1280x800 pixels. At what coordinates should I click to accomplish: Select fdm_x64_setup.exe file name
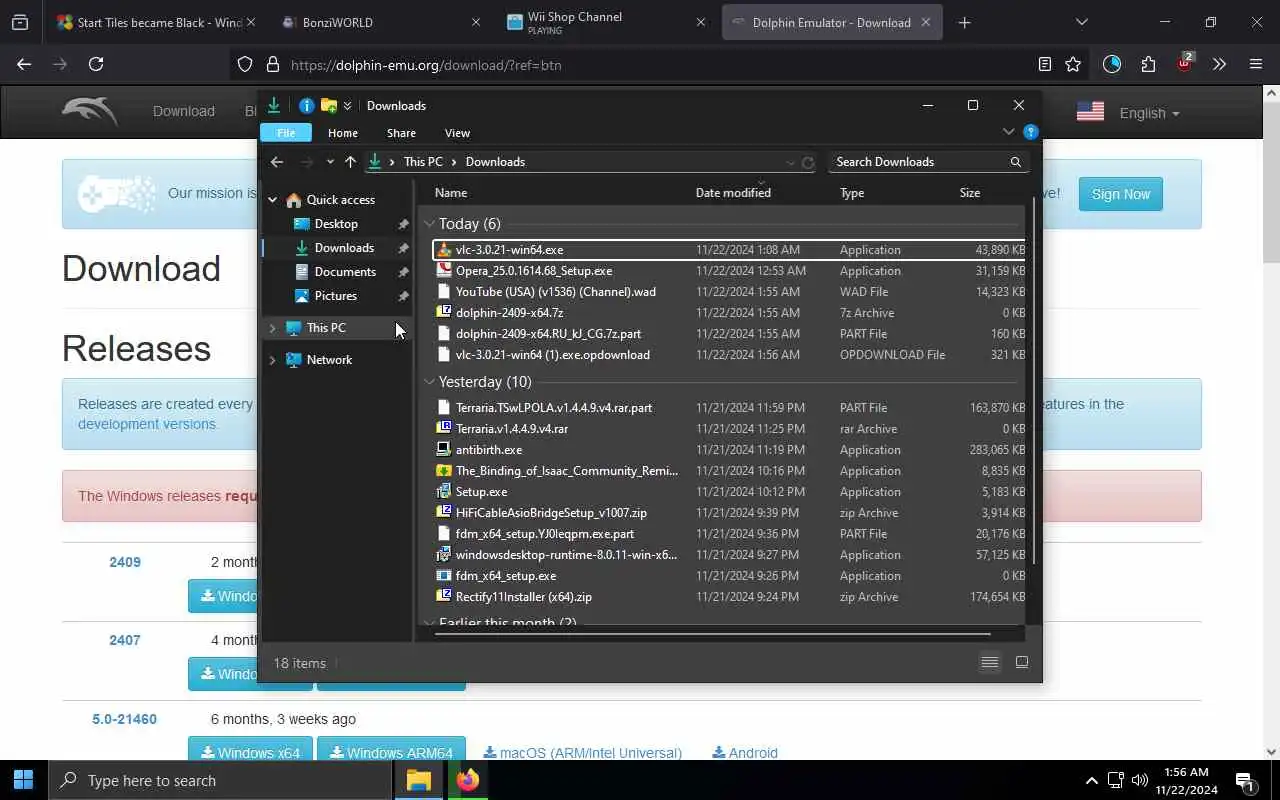pyautogui.click(x=506, y=576)
